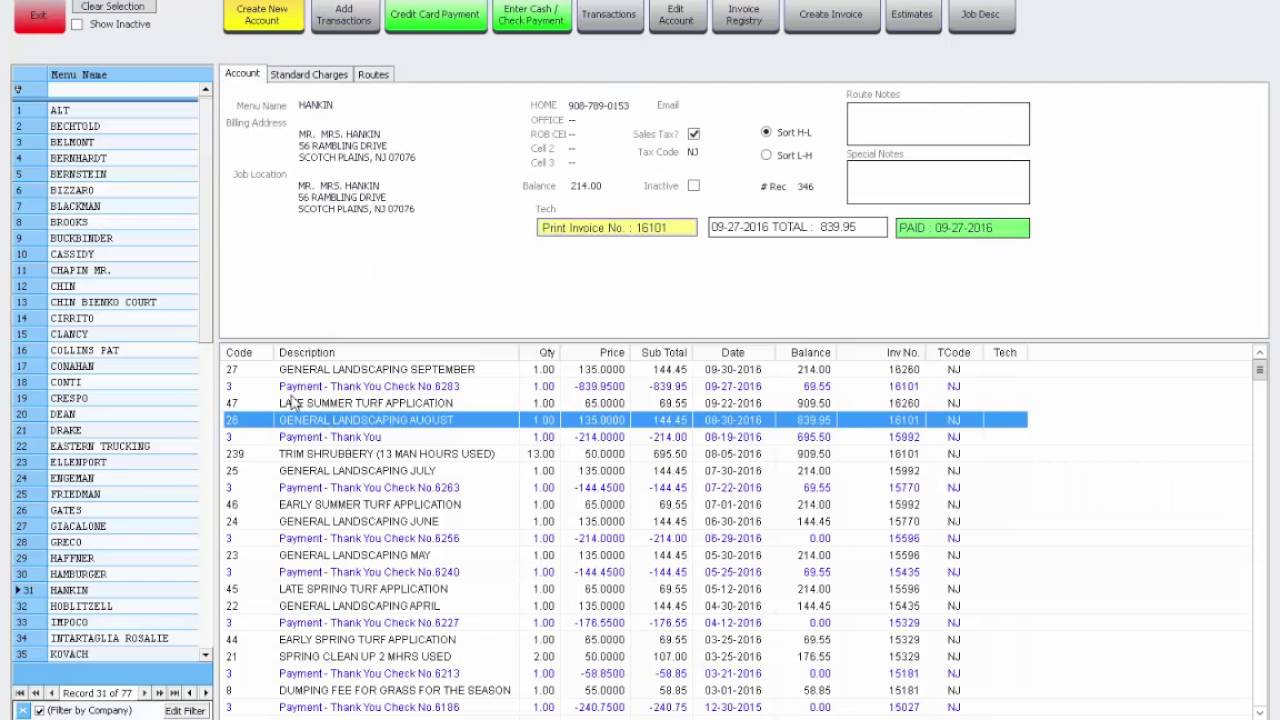Open the Estimates button
1280x720 pixels.
pos(912,15)
